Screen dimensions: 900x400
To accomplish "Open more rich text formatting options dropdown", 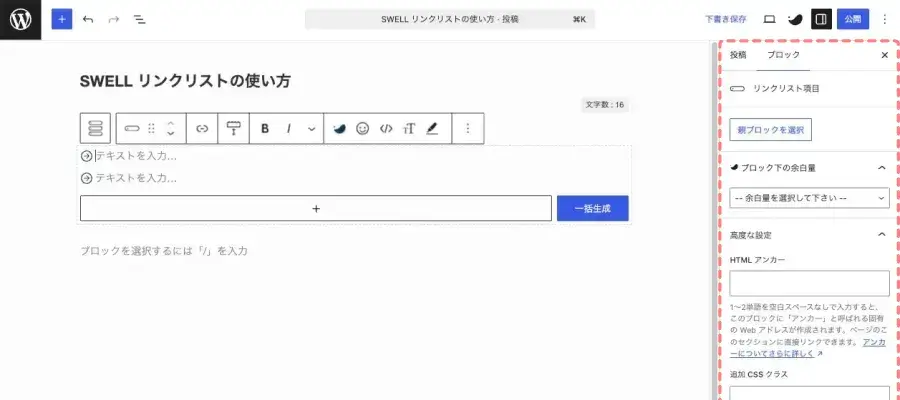I will (x=312, y=129).
